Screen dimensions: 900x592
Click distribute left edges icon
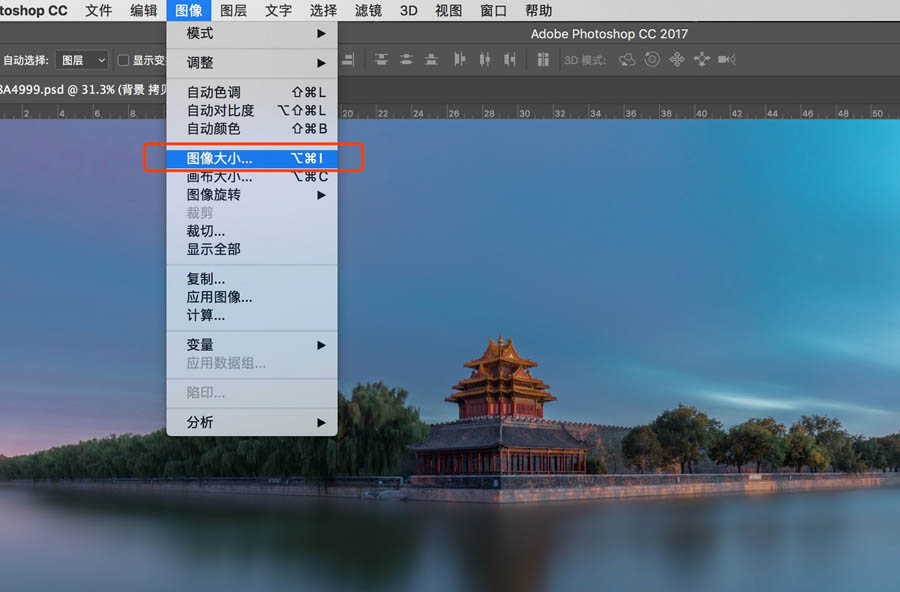[x=459, y=60]
